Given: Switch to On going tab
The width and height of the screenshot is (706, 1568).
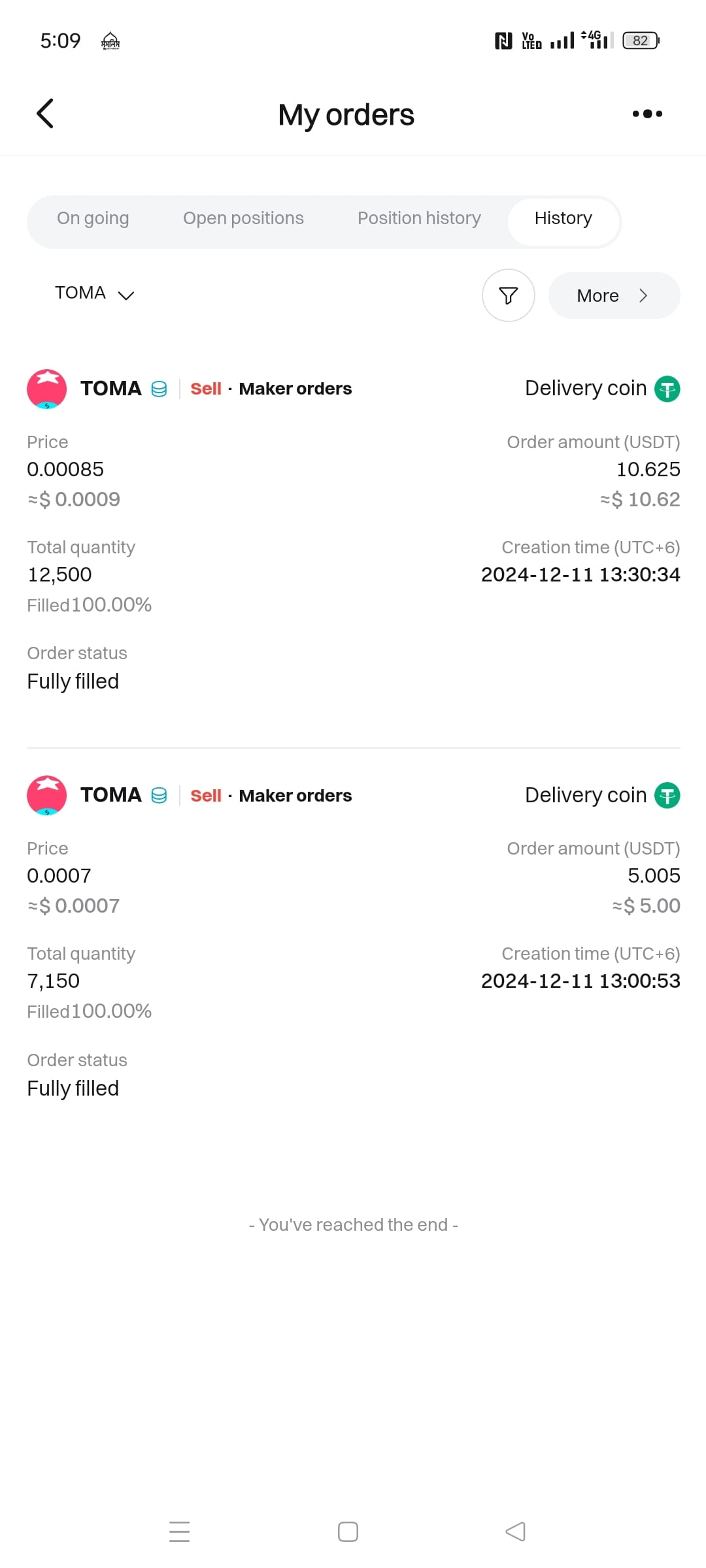Looking at the screenshot, I should click(93, 218).
